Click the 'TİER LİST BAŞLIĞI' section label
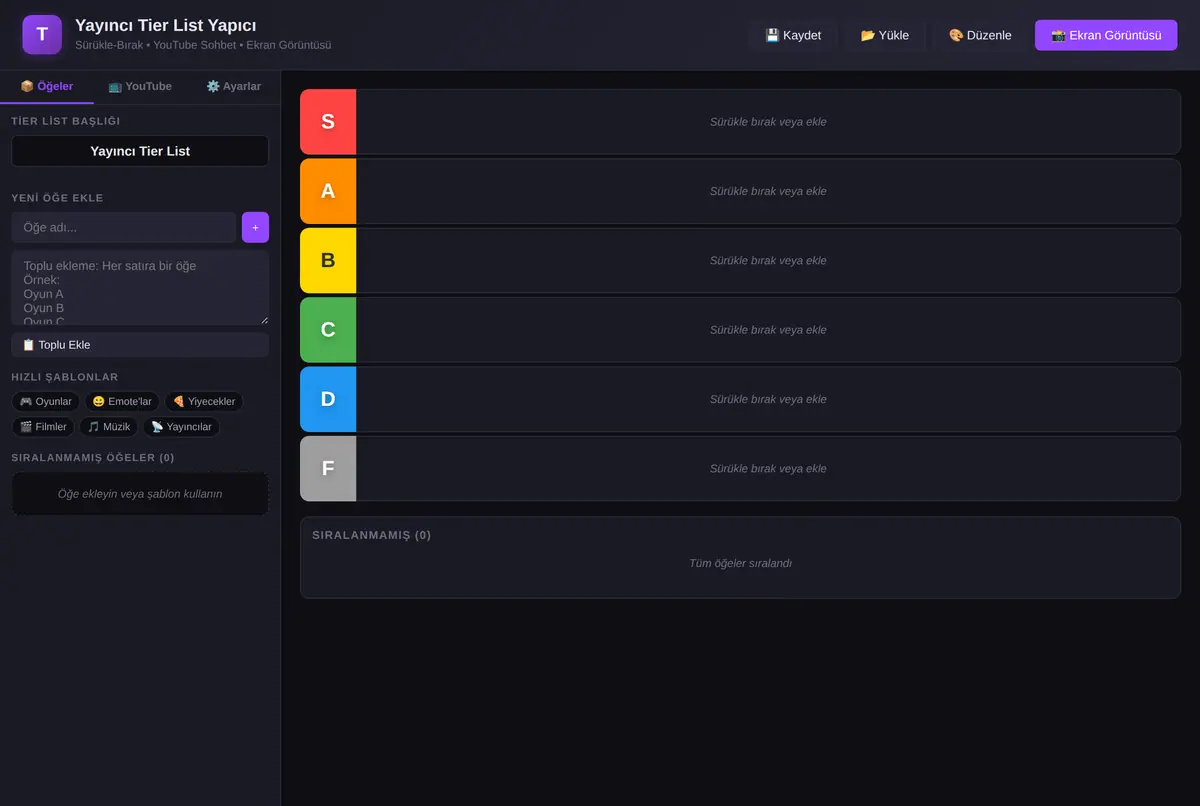The width and height of the screenshot is (1200, 806). coord(66,121)
